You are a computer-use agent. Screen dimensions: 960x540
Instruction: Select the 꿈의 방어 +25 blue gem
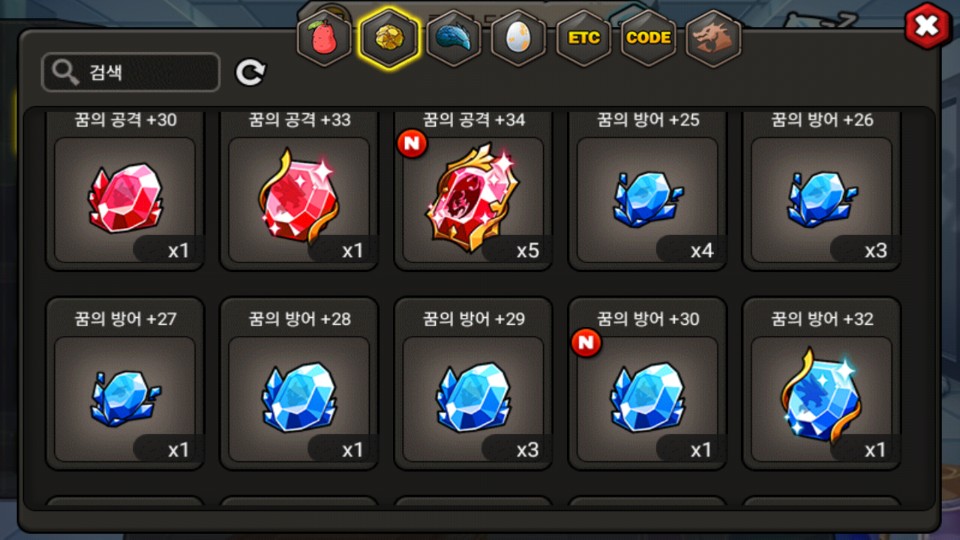point(647,190)
